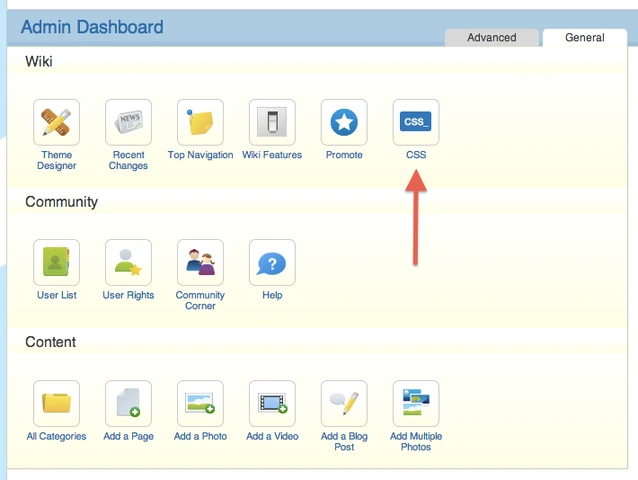
Task: Select the Wiki Features switch icon
Action: (272, 122)
